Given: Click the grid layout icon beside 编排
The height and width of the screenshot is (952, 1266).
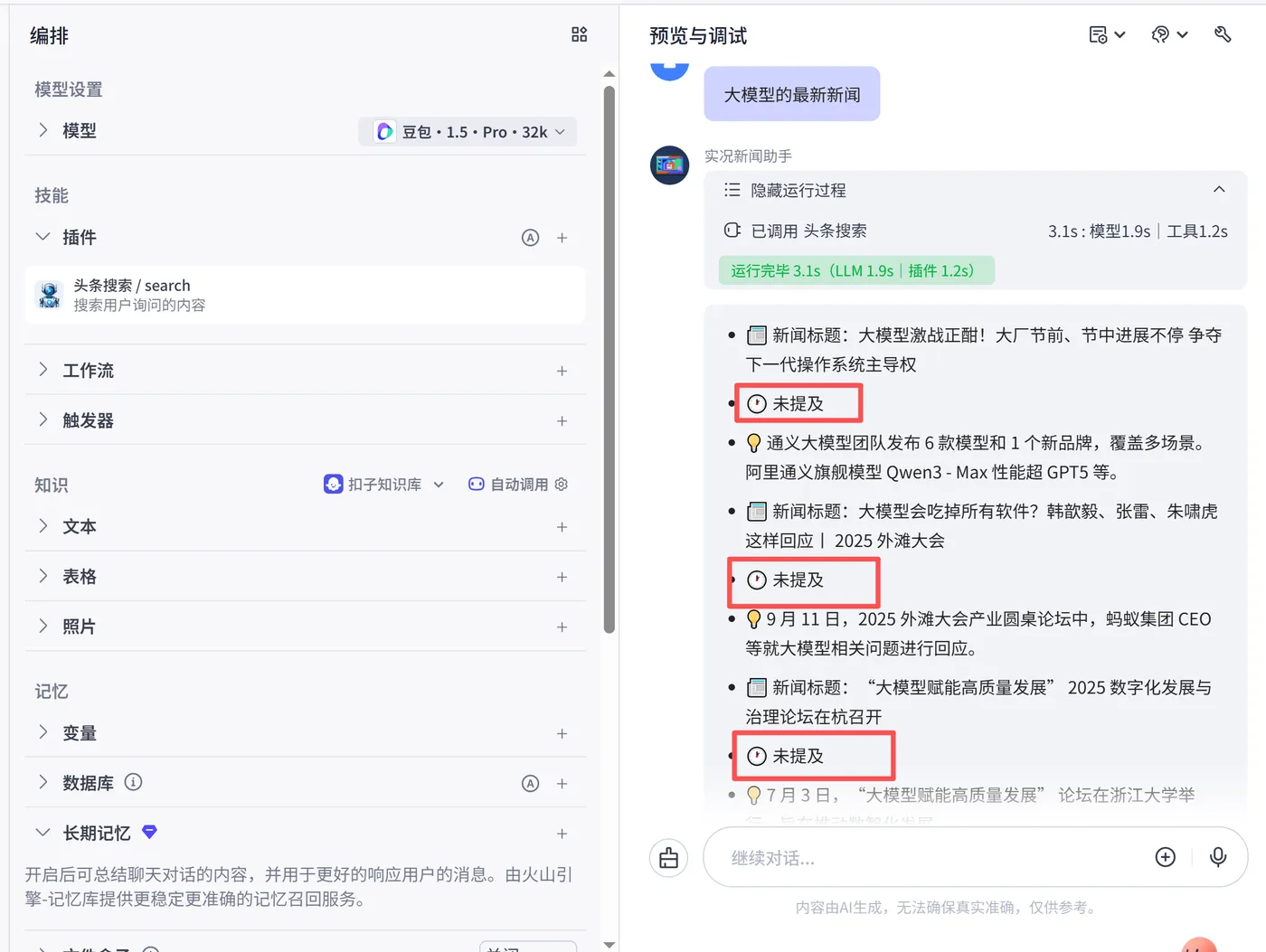Looking at the screenshot, I should point(579,34).
